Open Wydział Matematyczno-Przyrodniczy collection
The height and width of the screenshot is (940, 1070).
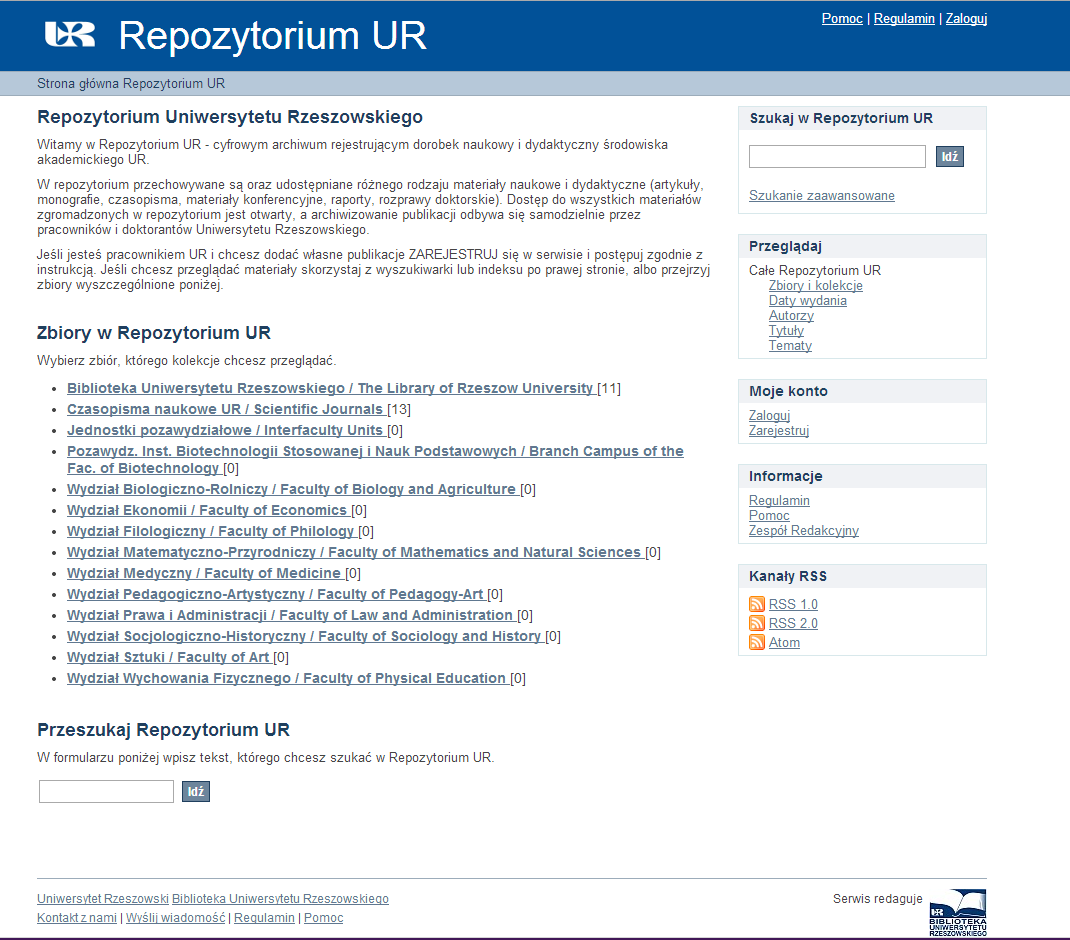(x=355, y=552)
